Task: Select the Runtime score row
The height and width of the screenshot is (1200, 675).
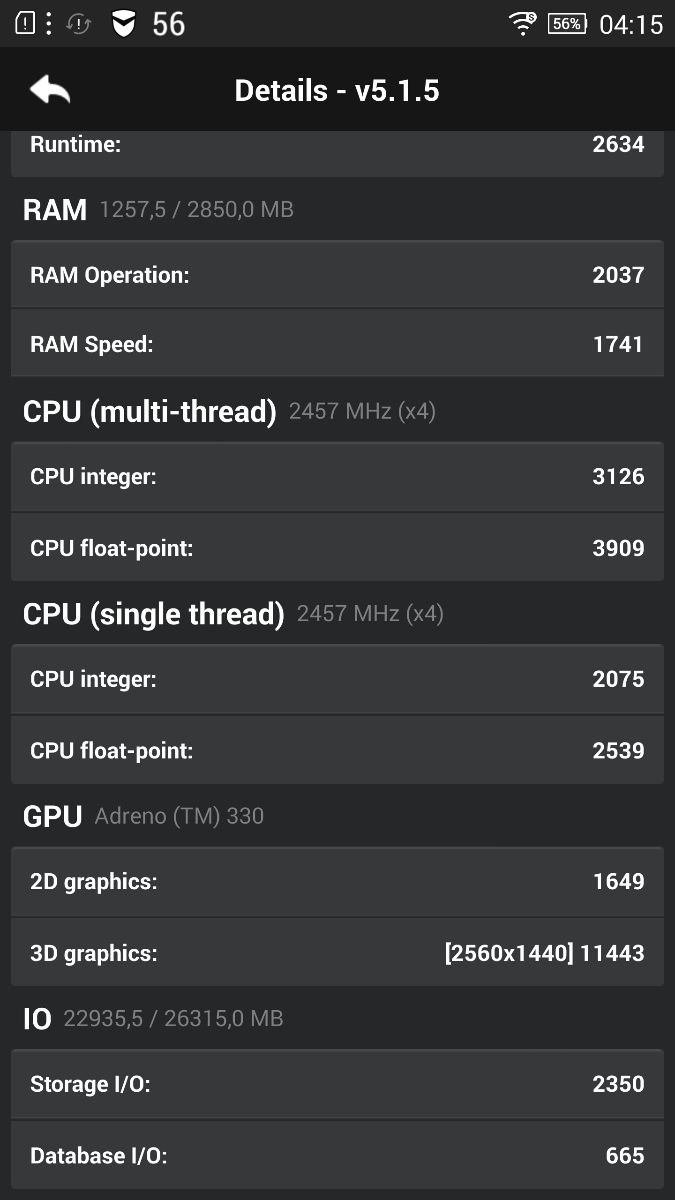Action: [x=337, y=146]
